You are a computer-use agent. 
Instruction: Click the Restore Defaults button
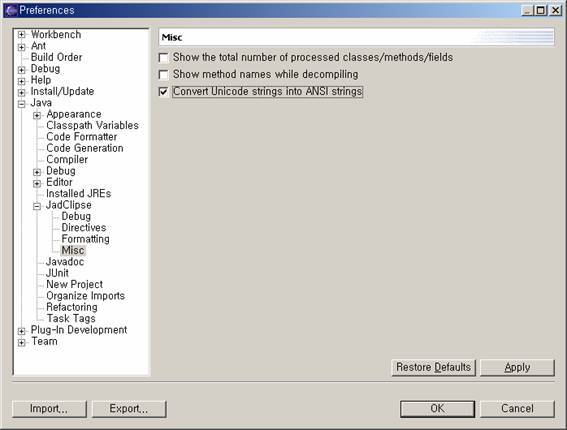click(434, 367)
